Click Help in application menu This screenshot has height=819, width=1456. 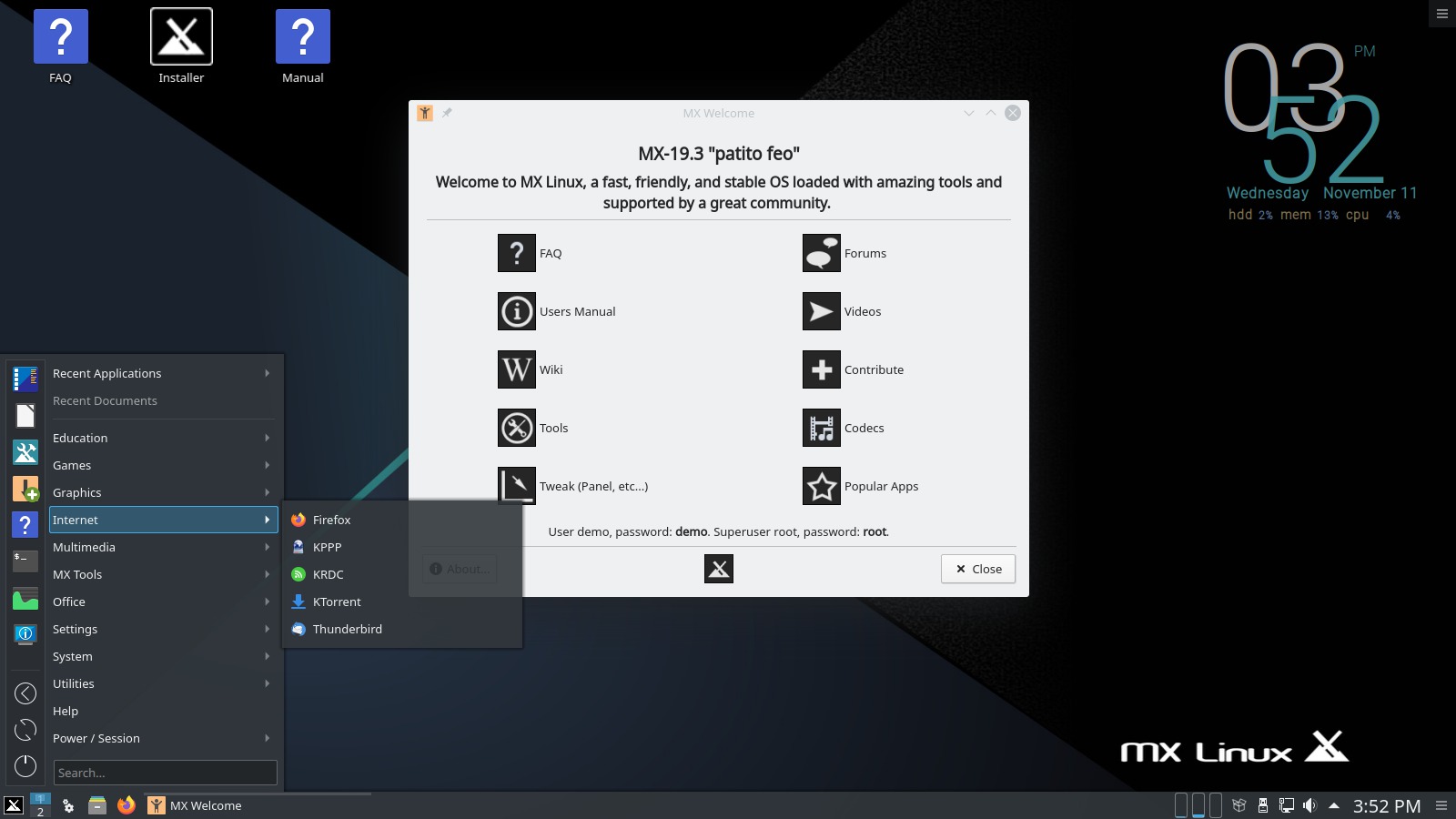(163, 711)
